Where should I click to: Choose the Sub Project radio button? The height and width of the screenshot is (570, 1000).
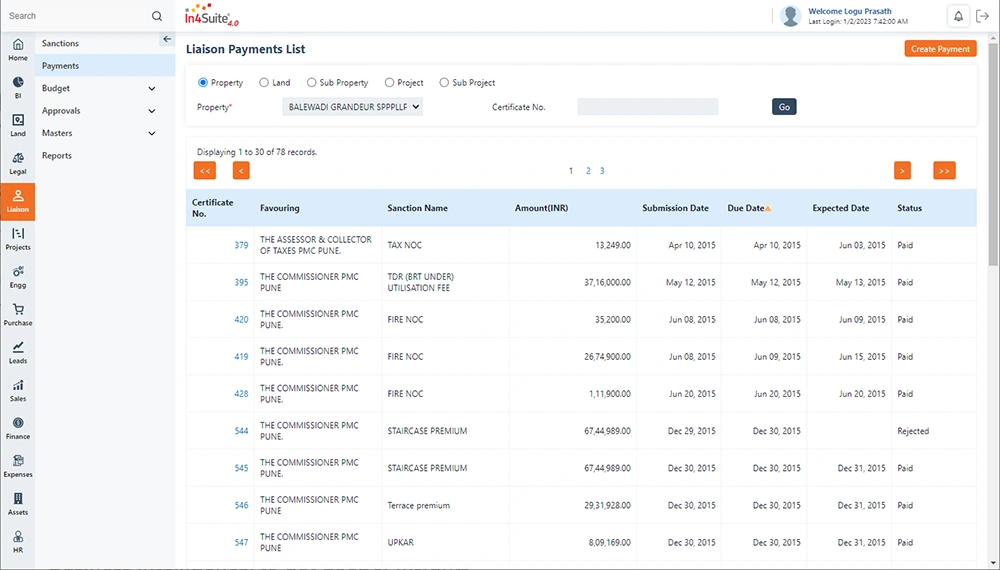(x=444, y=83)
